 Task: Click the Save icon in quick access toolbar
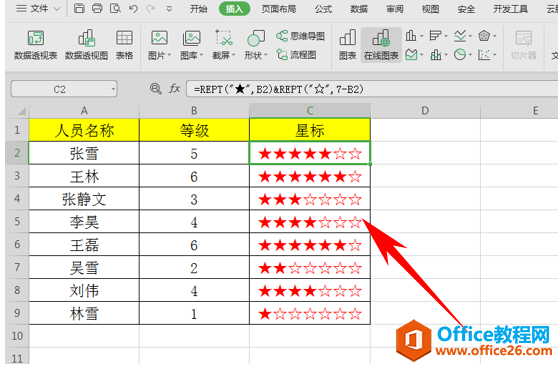click(79, 8)
